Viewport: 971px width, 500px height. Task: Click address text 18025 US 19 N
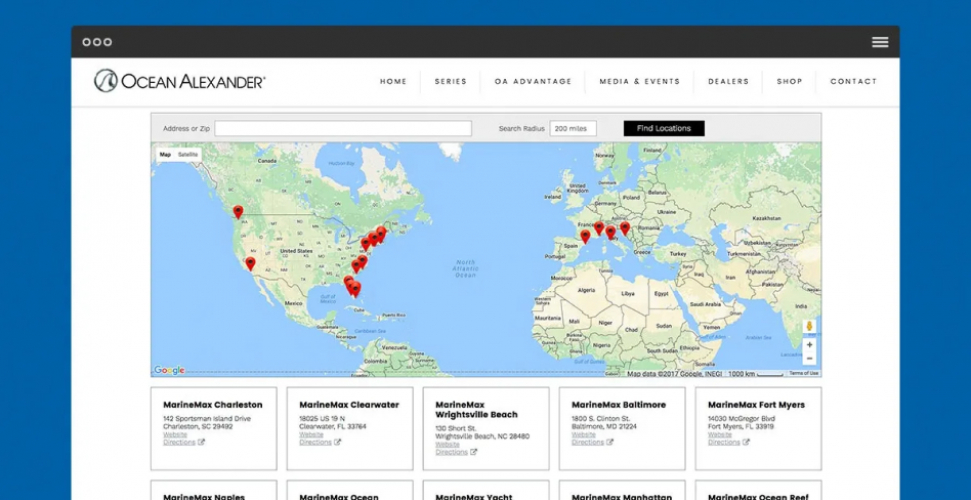click(x=322, y=419)
